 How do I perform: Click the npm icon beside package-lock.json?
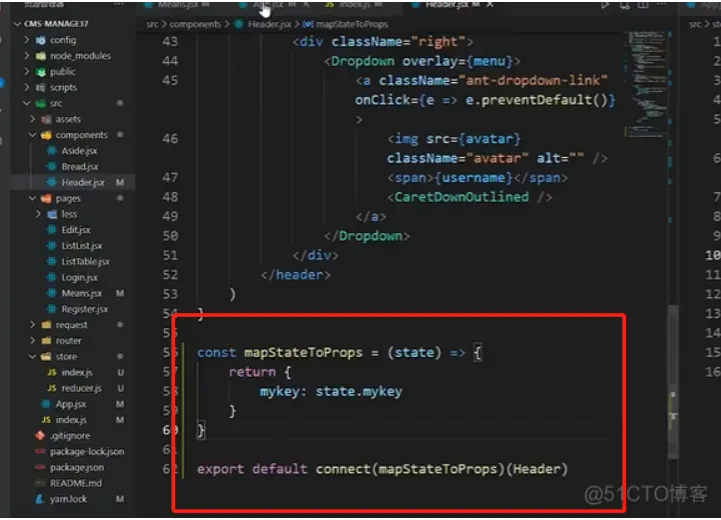tap(40, 451)
